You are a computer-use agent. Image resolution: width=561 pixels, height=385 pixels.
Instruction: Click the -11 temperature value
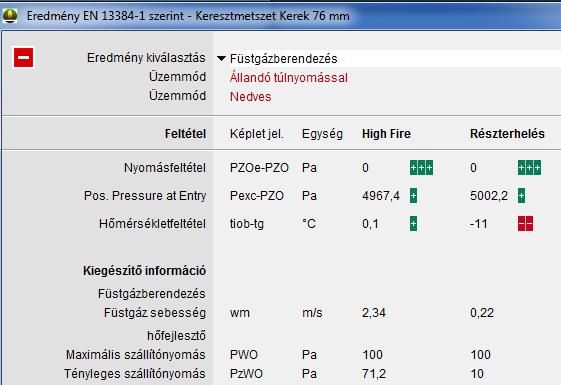pos(479,224)
